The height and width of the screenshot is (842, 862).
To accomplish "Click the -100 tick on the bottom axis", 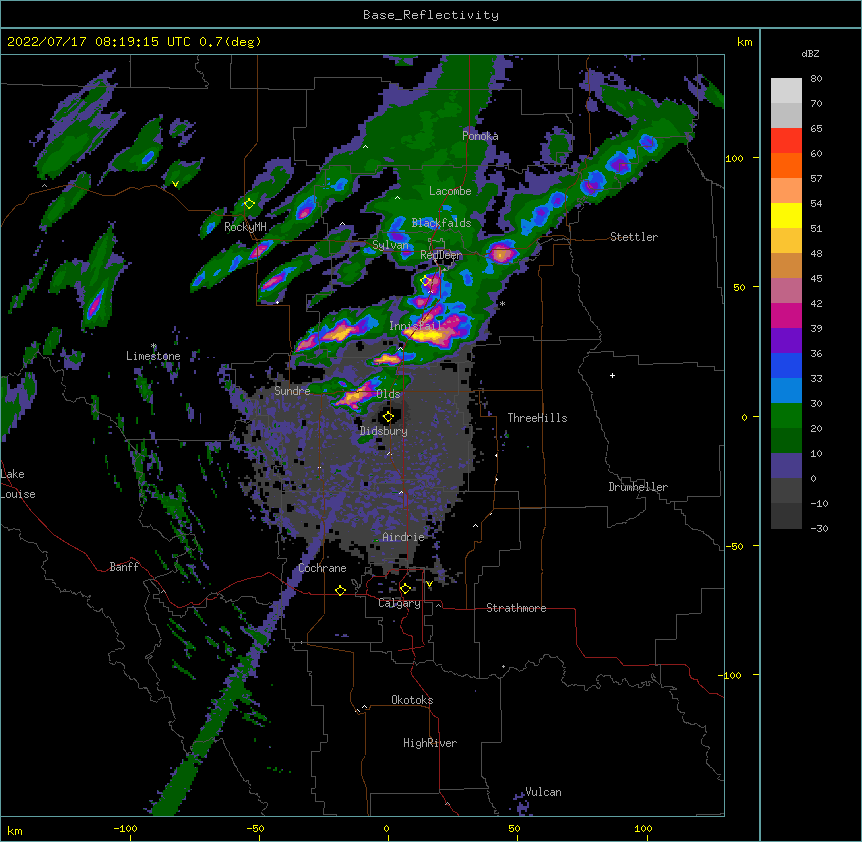I will click(x=125, y=829).
